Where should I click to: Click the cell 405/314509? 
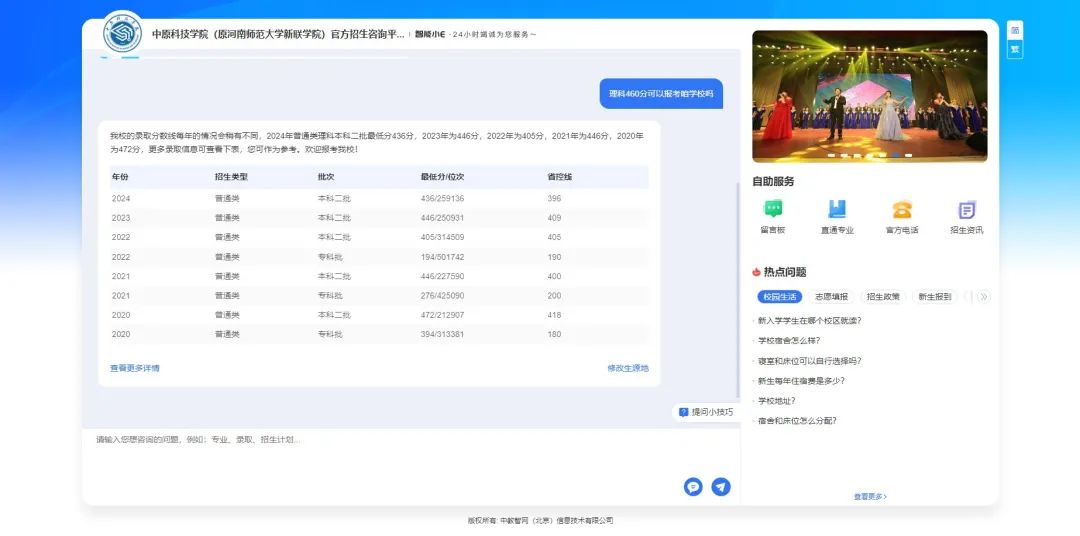(x=442, y=237)
